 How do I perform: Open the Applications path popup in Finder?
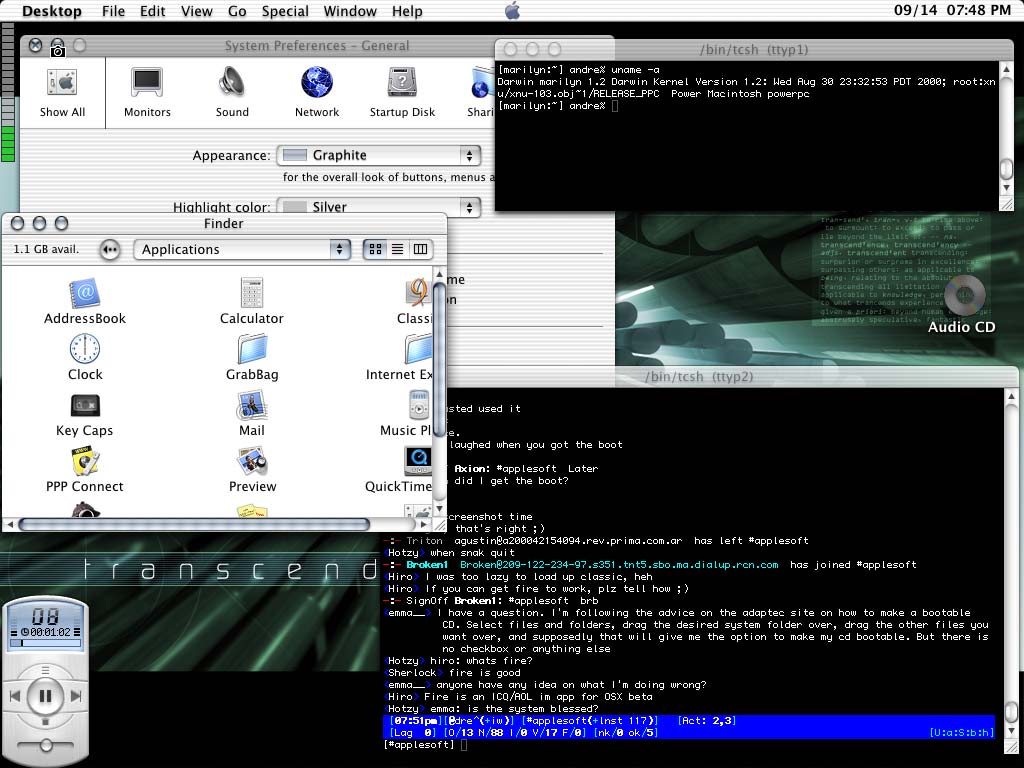click(242, 249)
